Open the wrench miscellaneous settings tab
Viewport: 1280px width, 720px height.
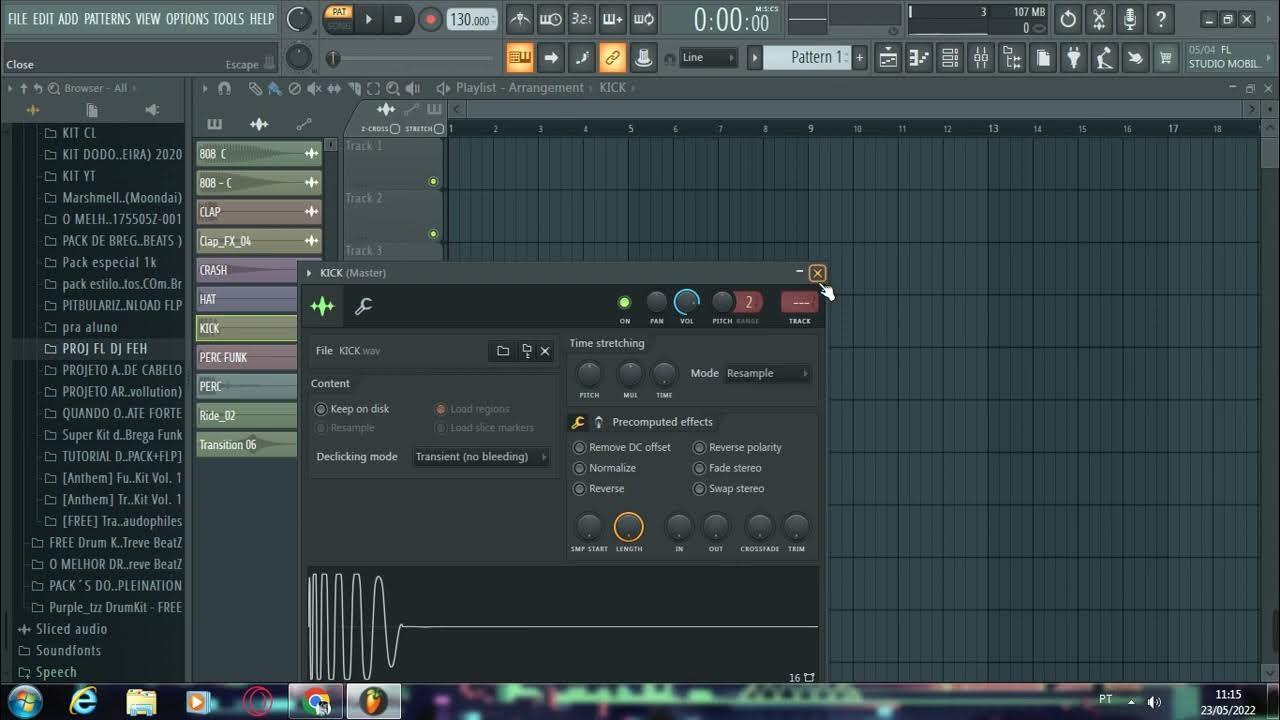pyautogui.click(x=363, y=306)
